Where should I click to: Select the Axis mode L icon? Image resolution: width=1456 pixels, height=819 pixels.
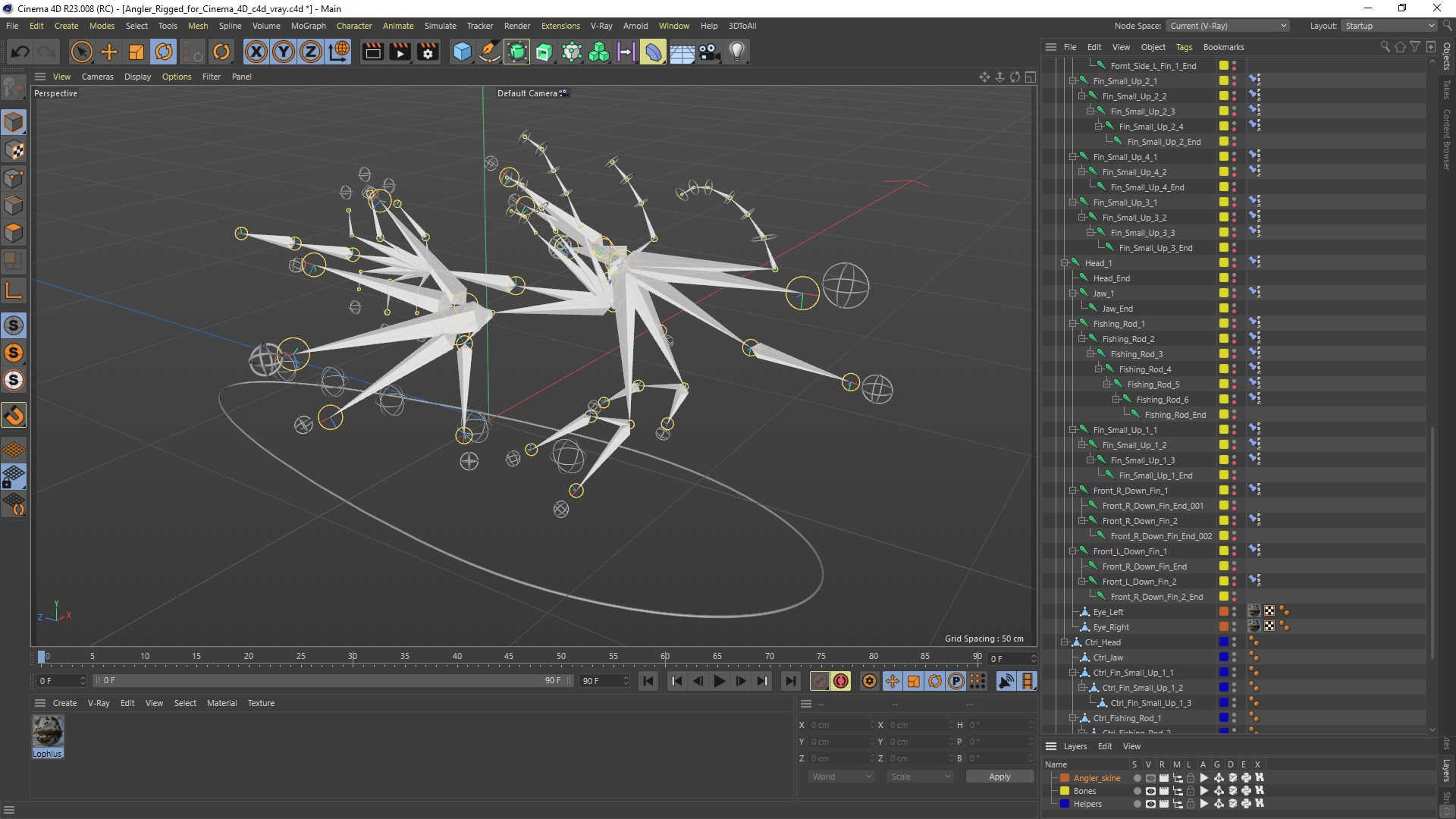click(x=14, y=290)
